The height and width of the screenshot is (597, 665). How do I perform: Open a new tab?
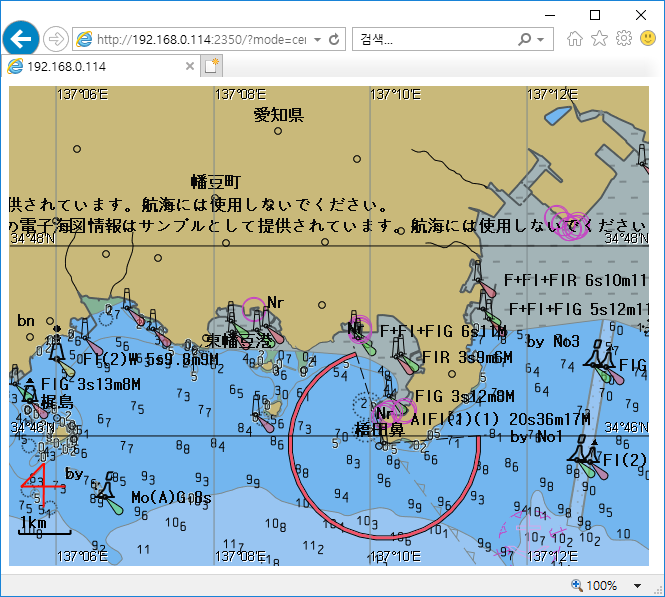pos(212,66)
